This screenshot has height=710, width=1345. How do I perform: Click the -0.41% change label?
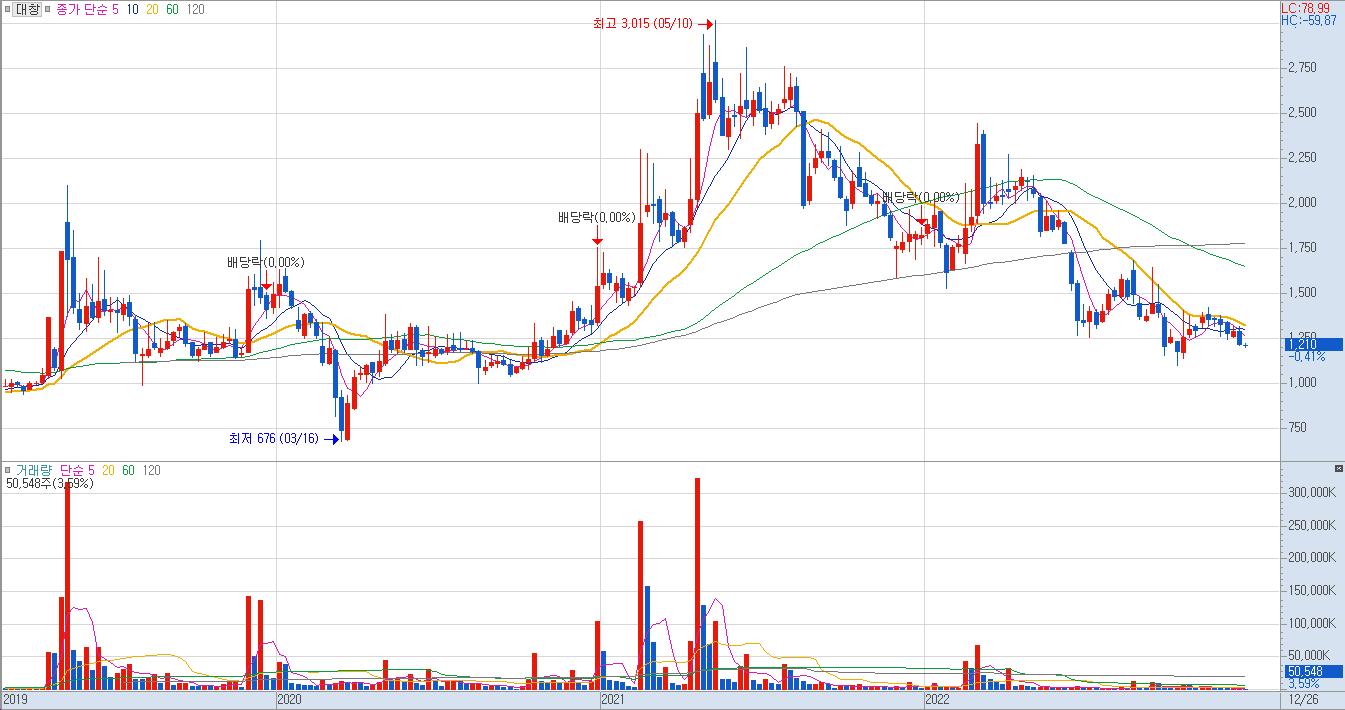[x=1305, y=356]
